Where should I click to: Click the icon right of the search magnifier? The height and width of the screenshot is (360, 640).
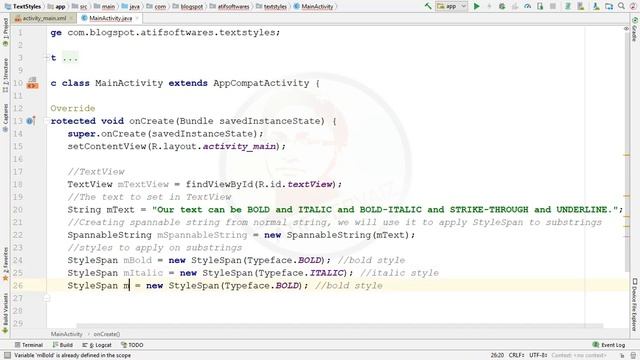pos(633,6)
